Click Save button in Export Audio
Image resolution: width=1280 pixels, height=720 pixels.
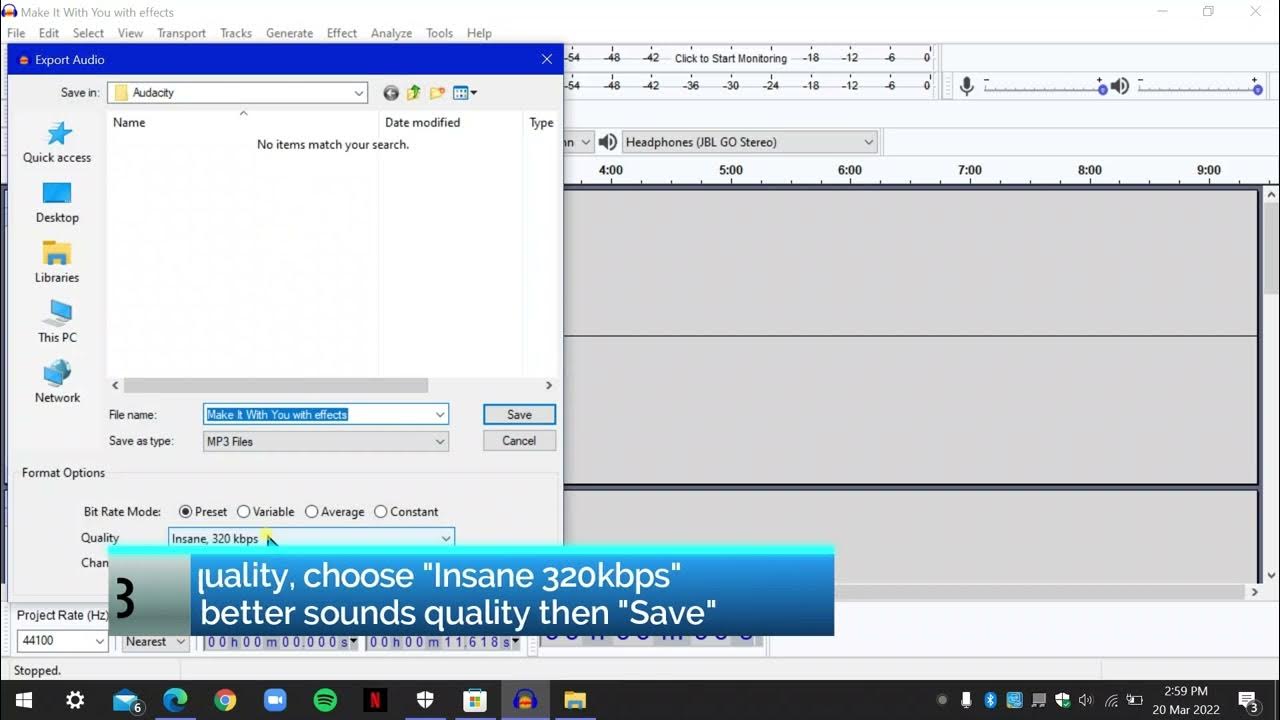tap(519, 414)
